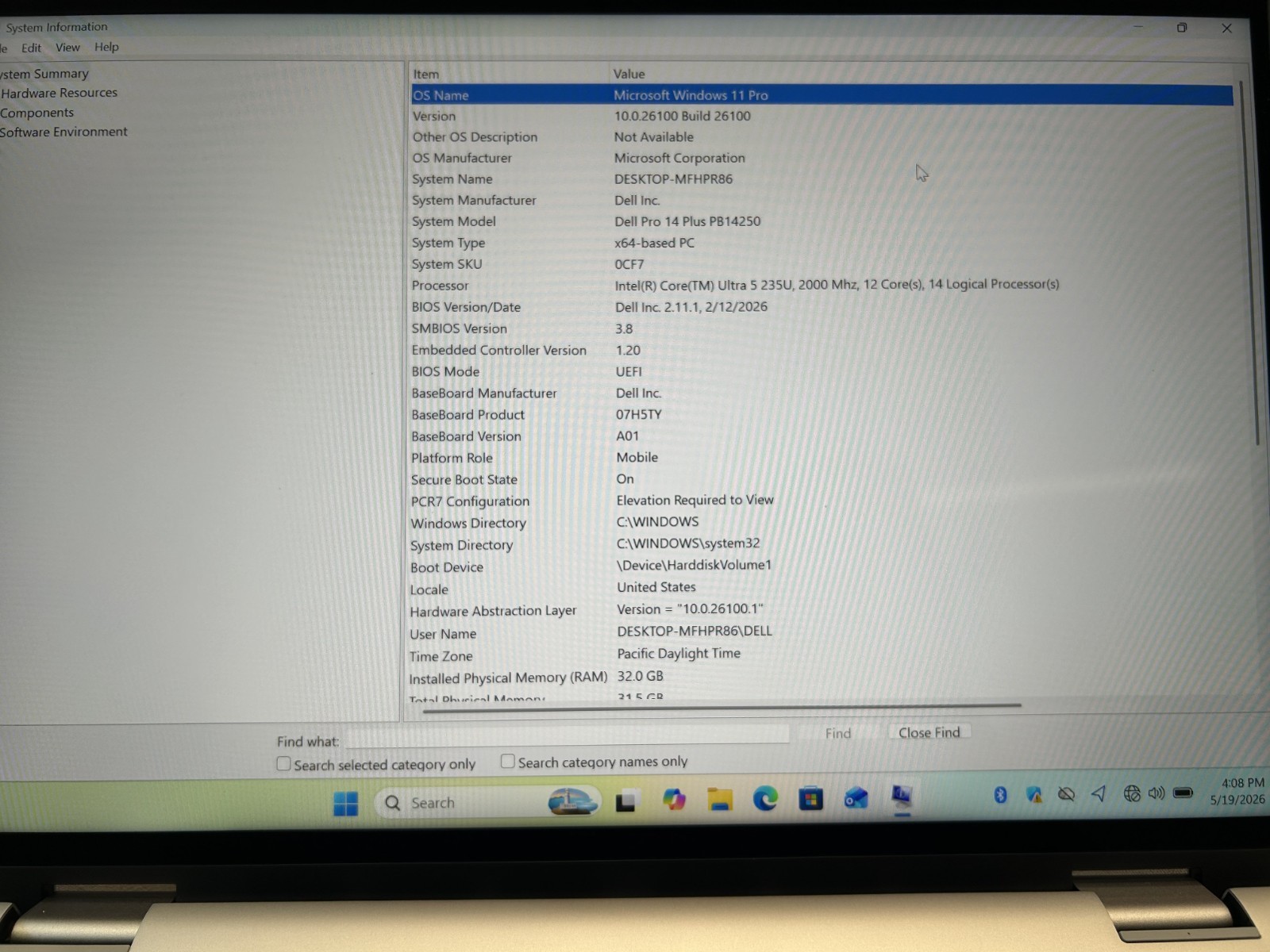
Task: Click the taskbar Search box
Action: (x=487, y=802)
